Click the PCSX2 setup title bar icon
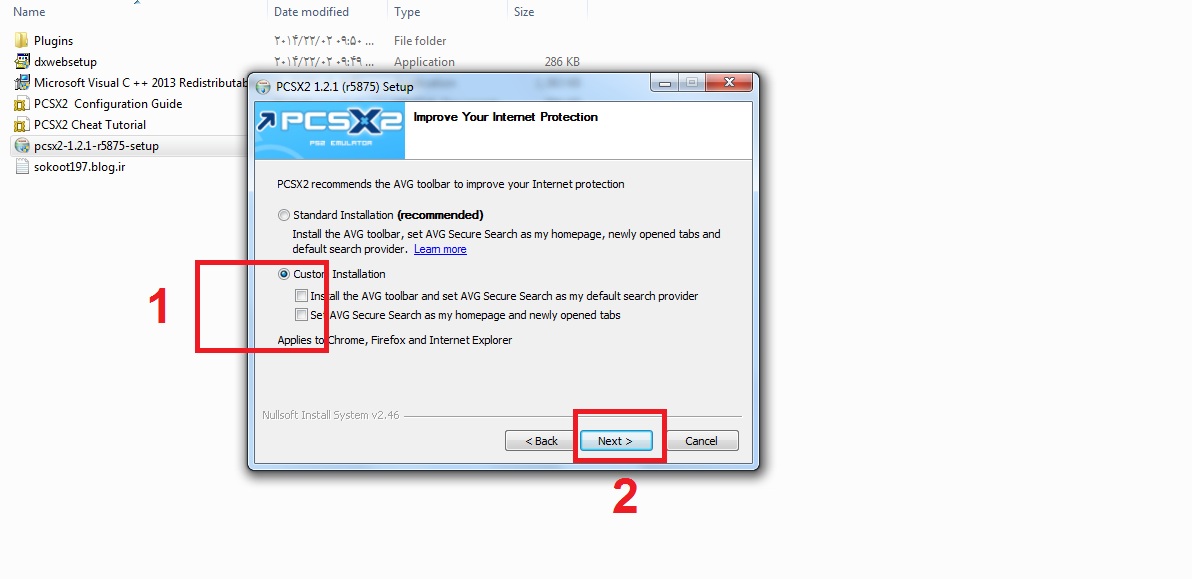 263,86
